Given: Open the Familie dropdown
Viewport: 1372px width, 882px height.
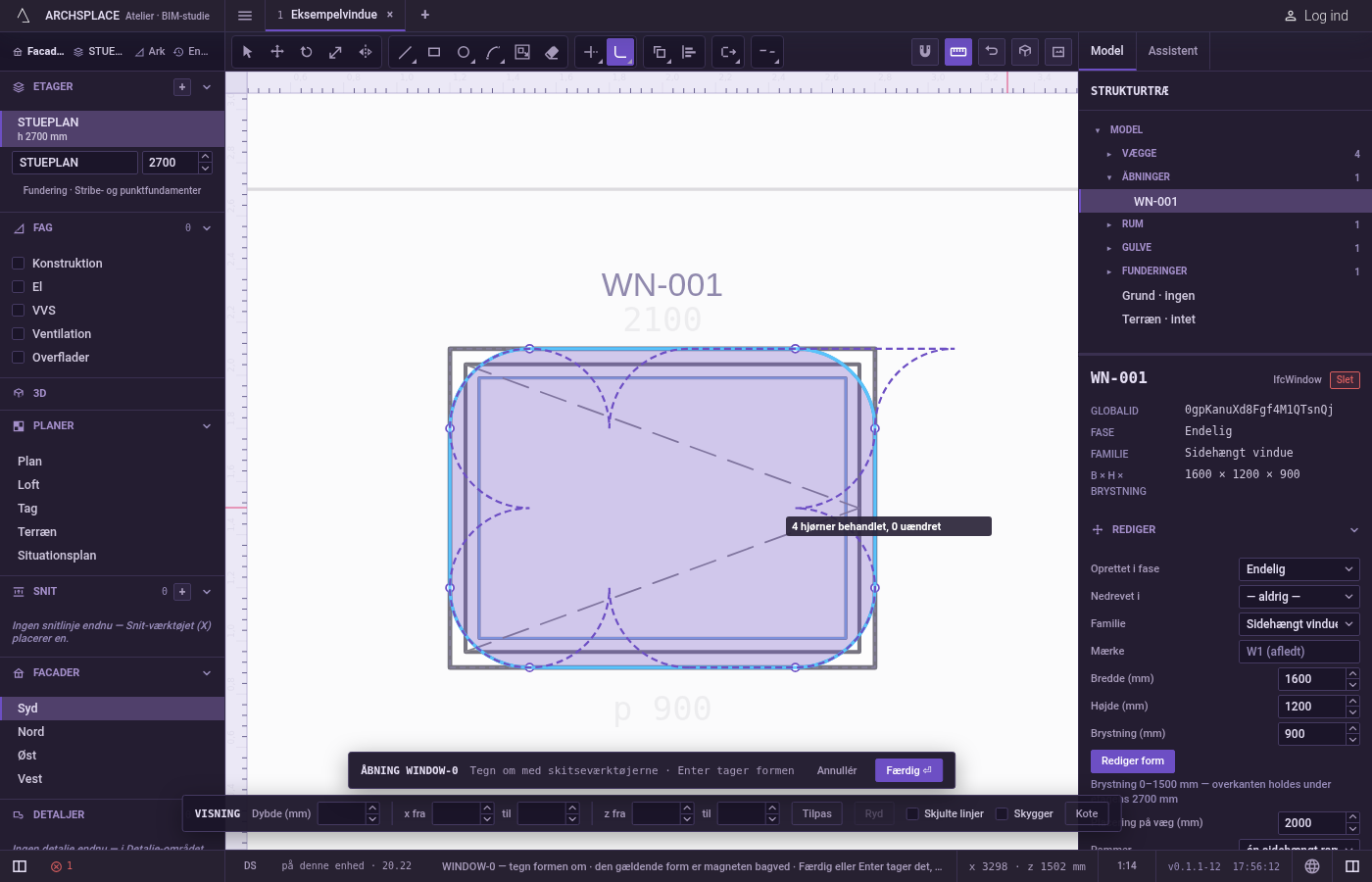Looking at the screenshot, I should [1299, 623].
